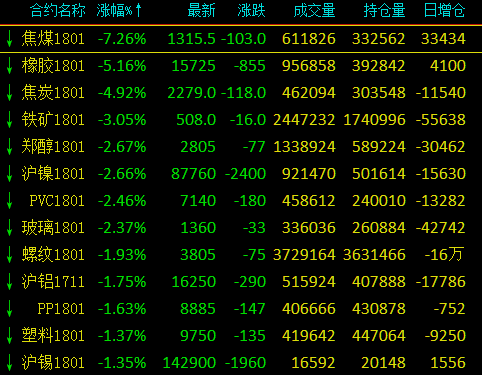Click the down arrow beside 铁矿1801
This screenshot has width=482, height=375.
pyautogui.click(x=10, y=120)
